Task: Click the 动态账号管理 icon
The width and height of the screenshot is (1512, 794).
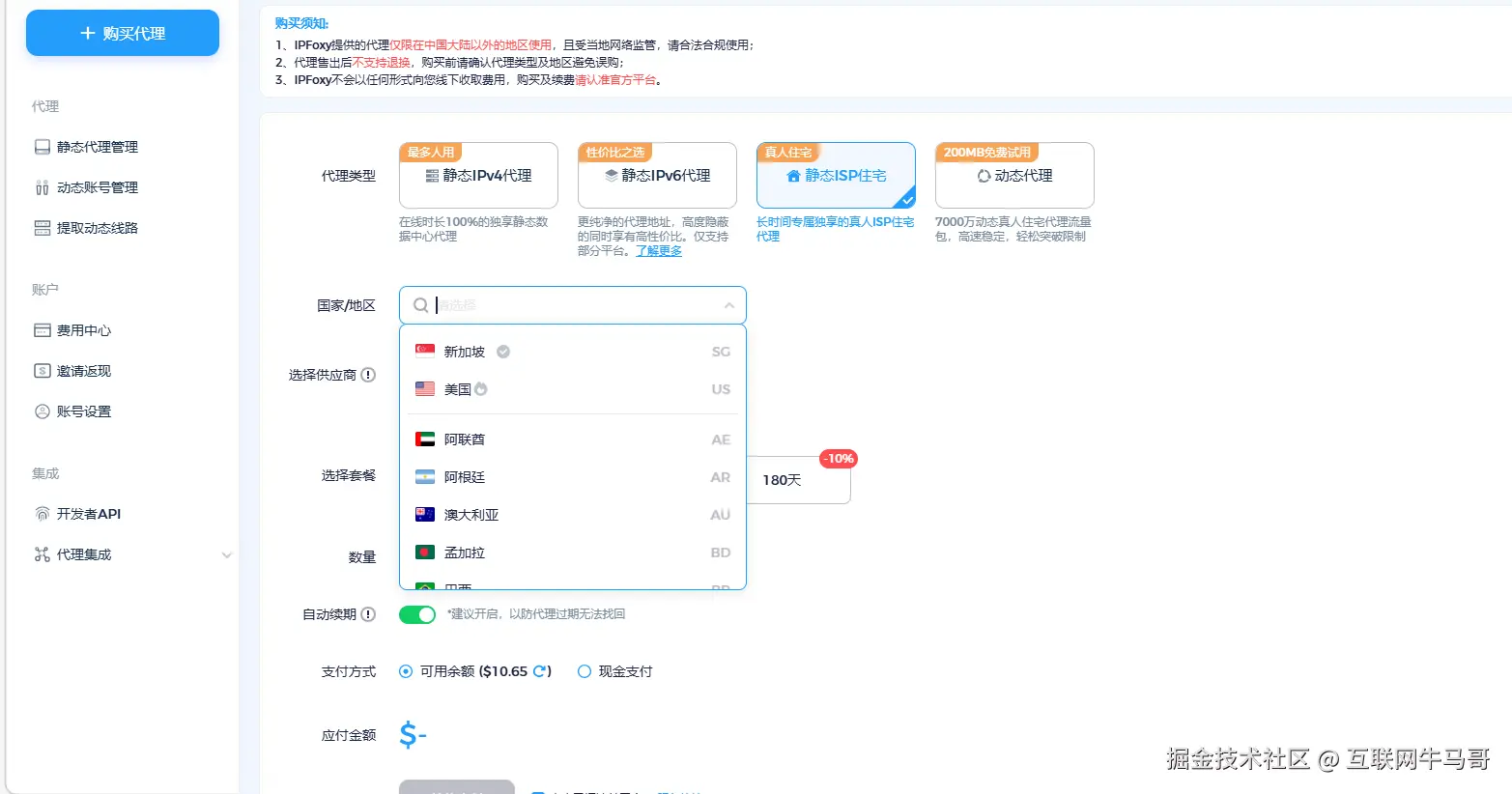Action: 43,187
